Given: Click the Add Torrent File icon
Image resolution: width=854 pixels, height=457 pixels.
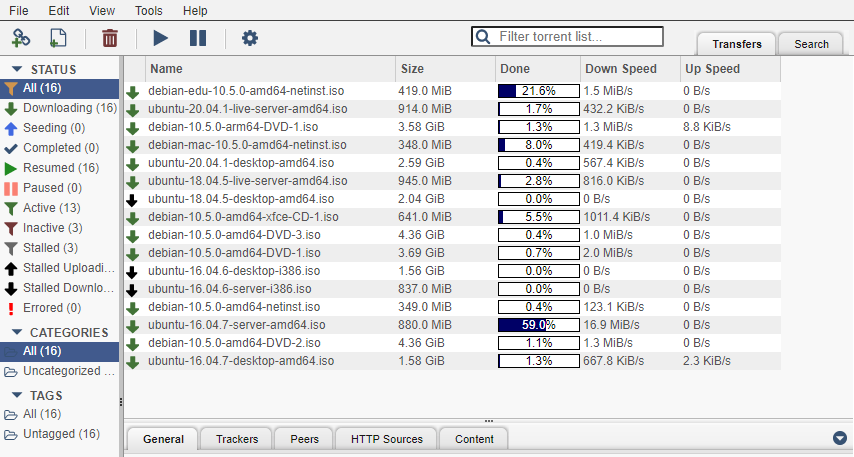Looking at the screenshot, I should [x=58, y=38].
